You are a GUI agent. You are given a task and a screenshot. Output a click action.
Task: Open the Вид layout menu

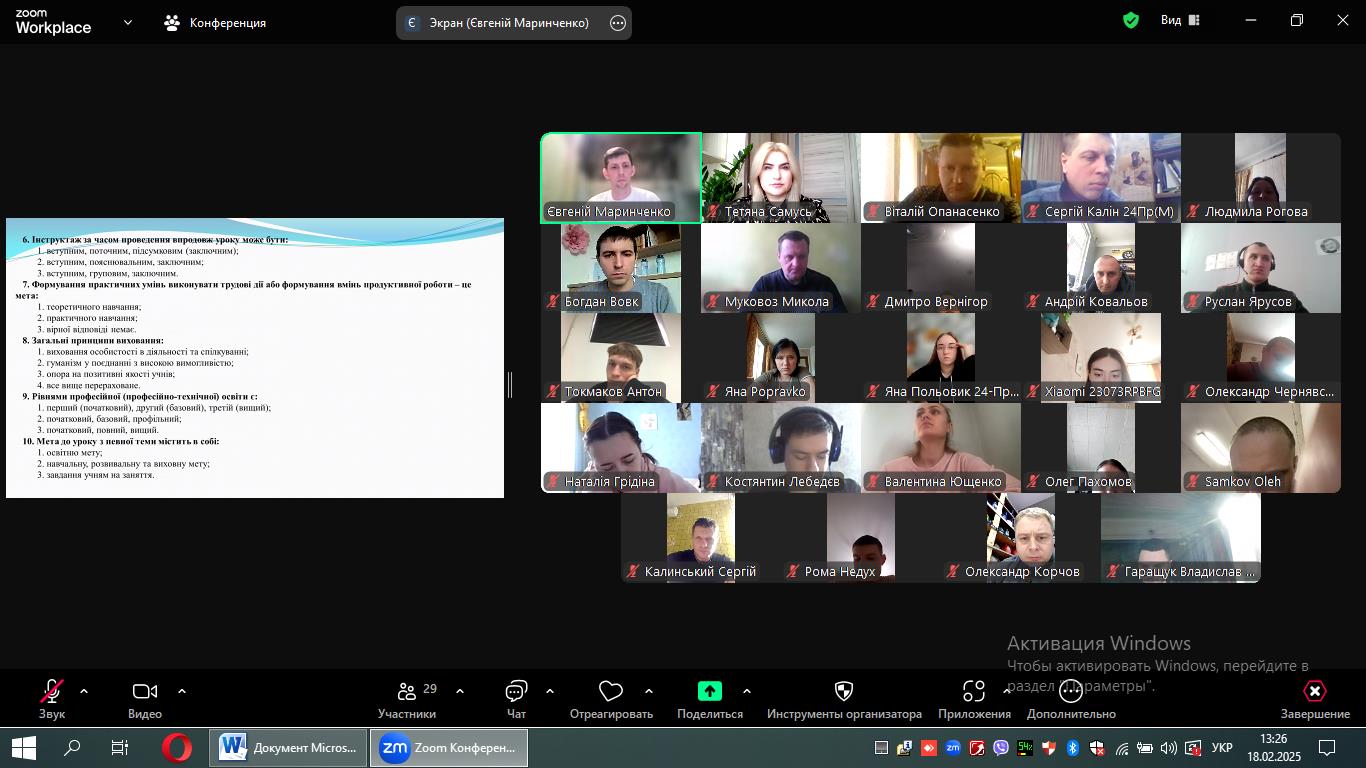point(1180,20)
